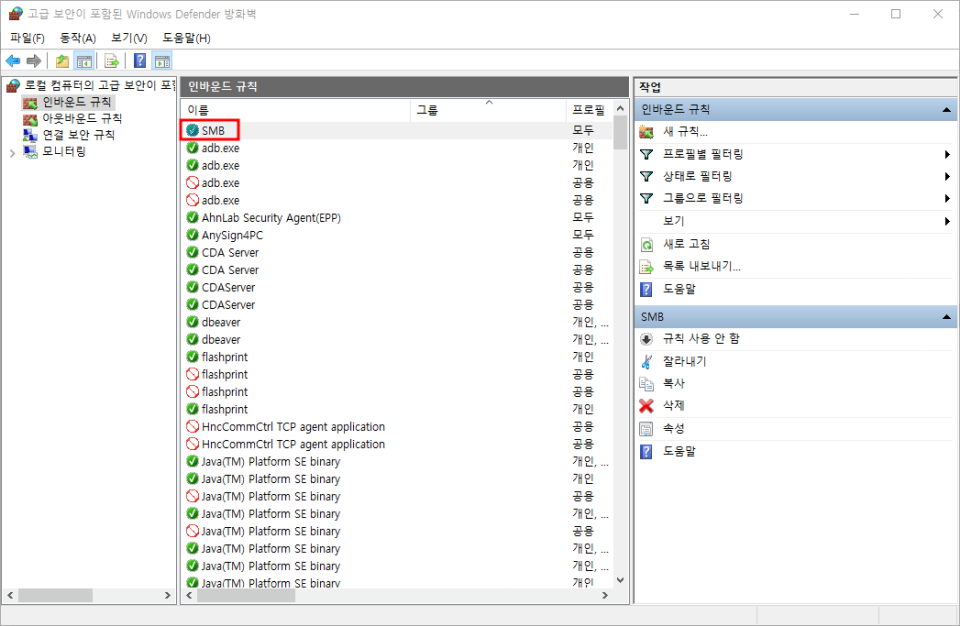
Task: Expand the 모니터링 tree node
Action: [x=12, y=153]
